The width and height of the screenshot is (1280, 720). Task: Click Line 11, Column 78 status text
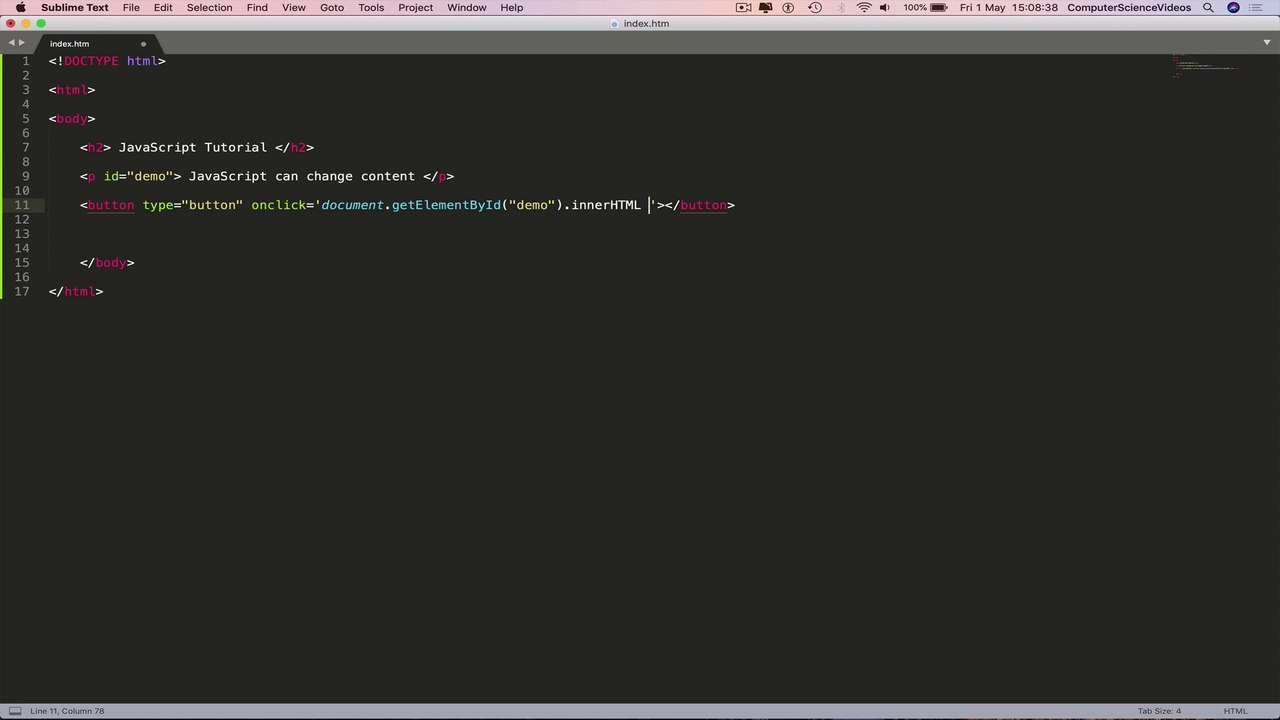click(67, 711)
